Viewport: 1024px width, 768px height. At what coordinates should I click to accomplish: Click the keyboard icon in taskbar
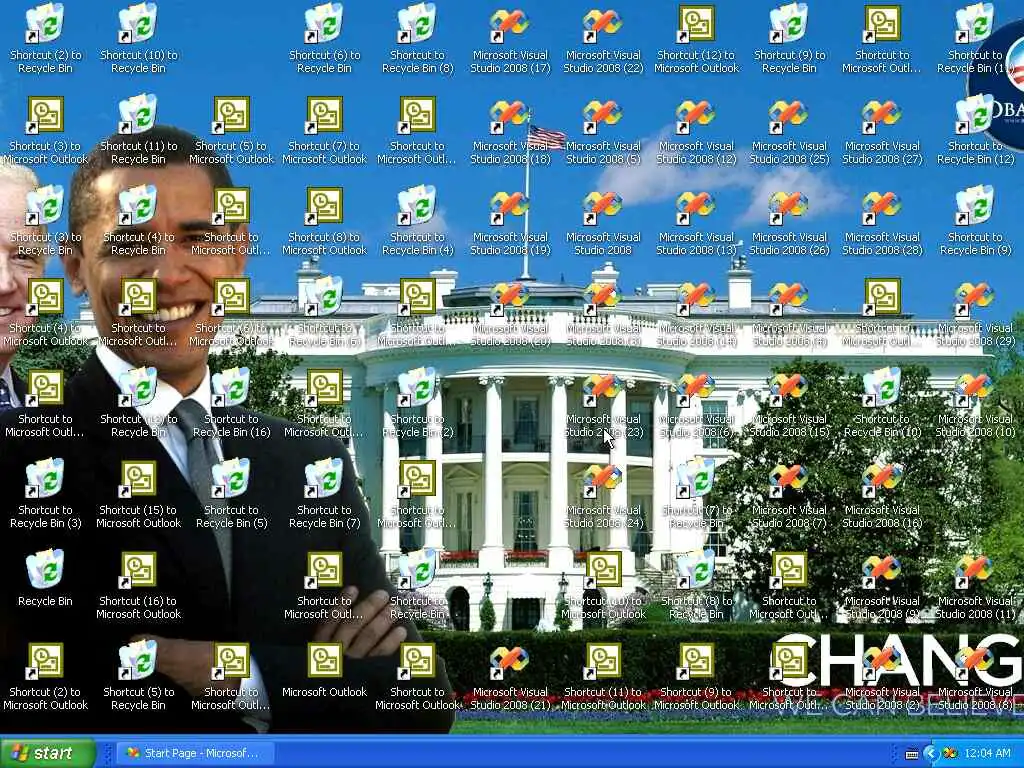click(x=912, y=754)
